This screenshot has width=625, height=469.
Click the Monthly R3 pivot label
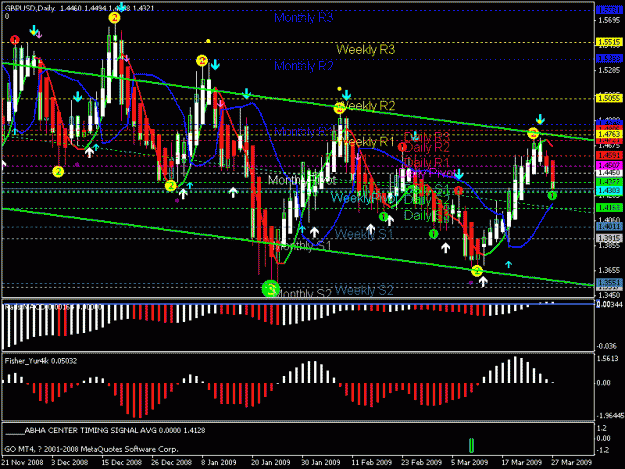[304, 18]
